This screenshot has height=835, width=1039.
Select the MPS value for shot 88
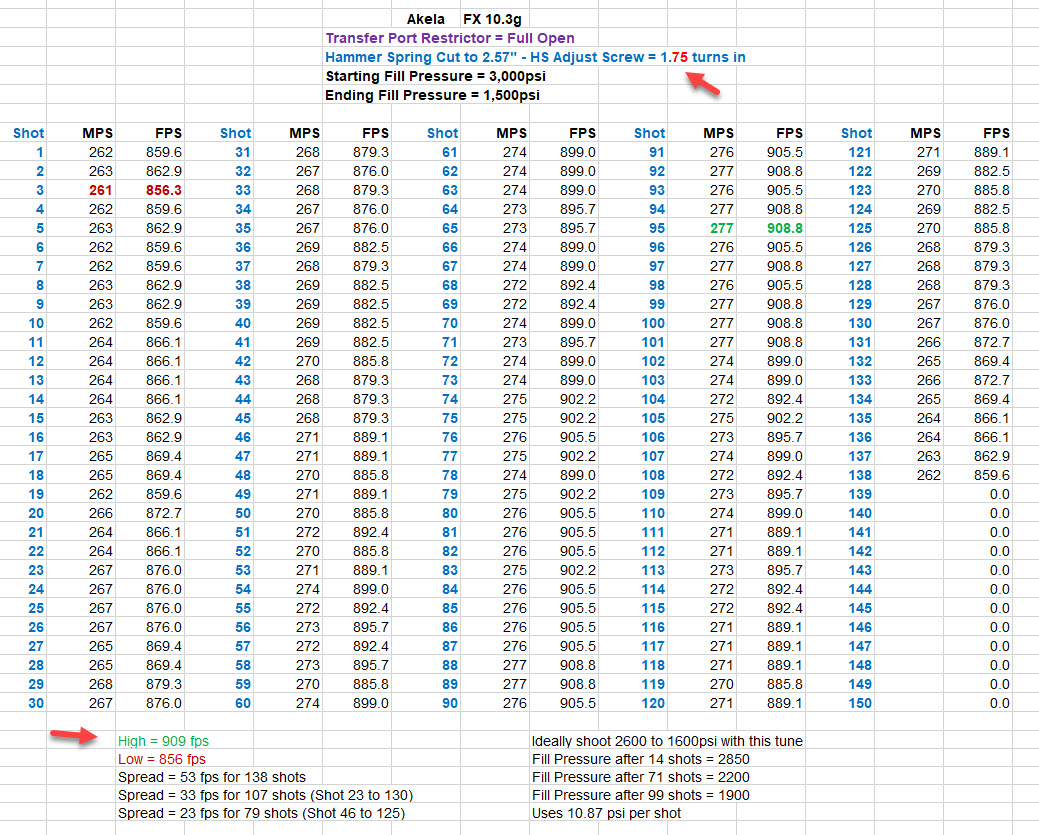[x=515, y=665]
